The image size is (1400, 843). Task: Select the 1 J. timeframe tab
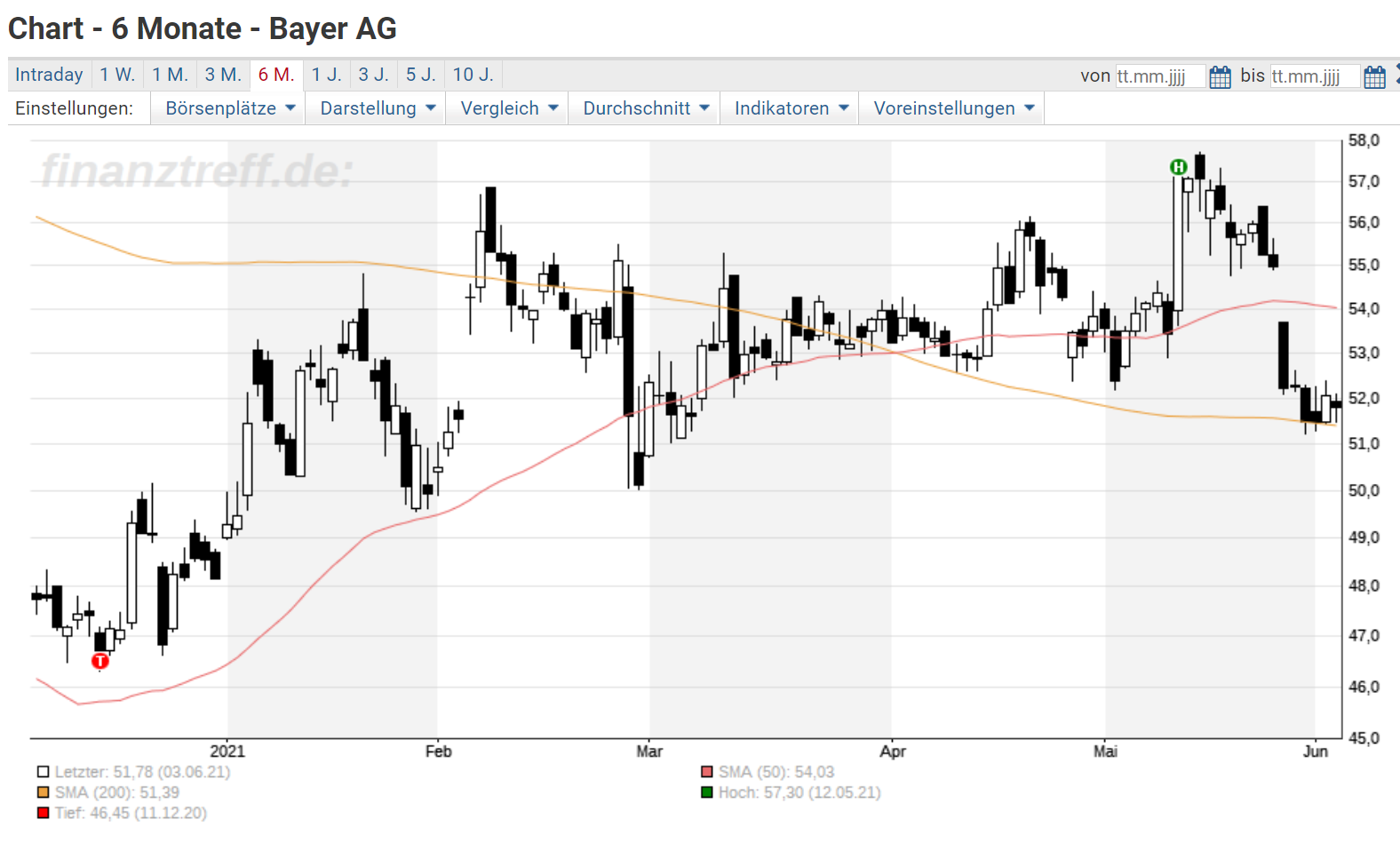pos(326,75)
